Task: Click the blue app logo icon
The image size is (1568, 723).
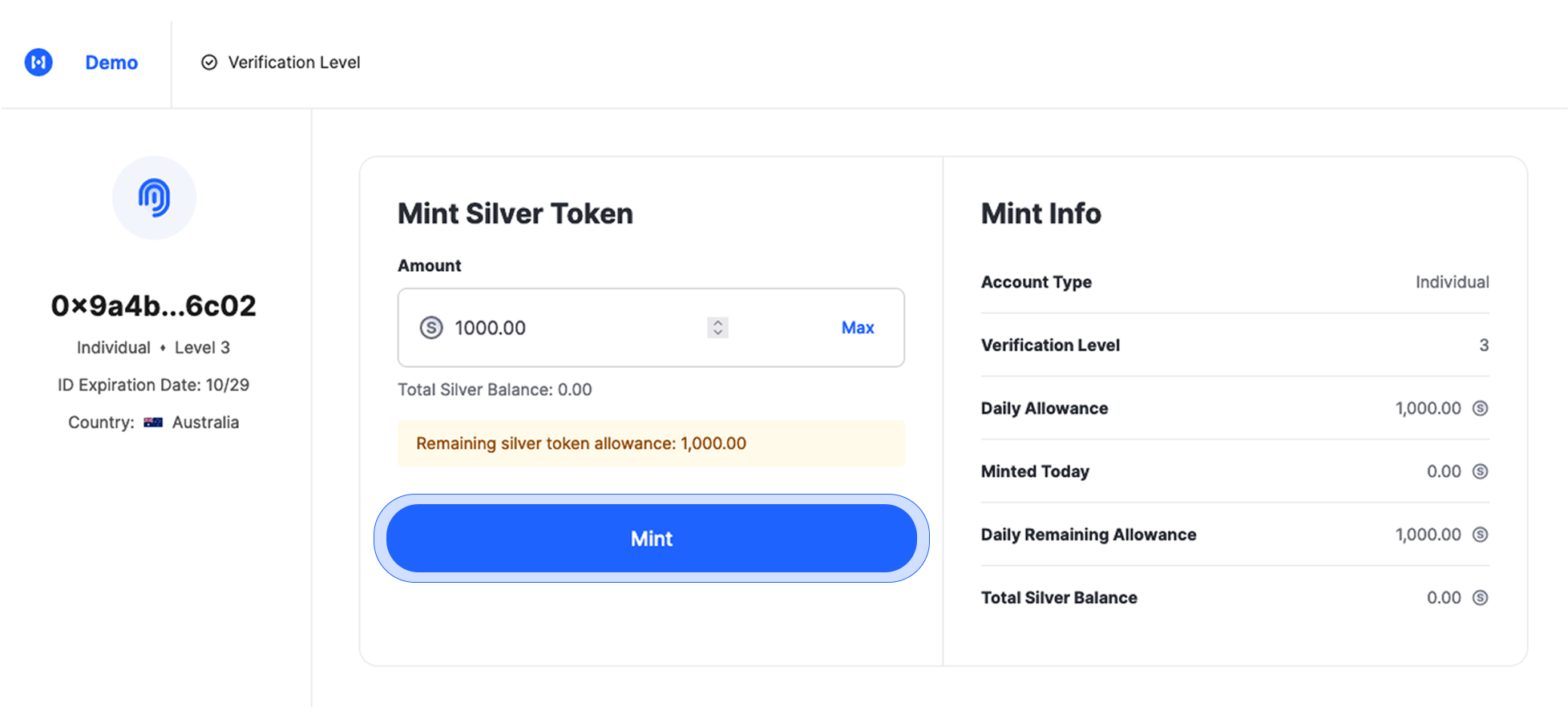Action: pos(38,63)
